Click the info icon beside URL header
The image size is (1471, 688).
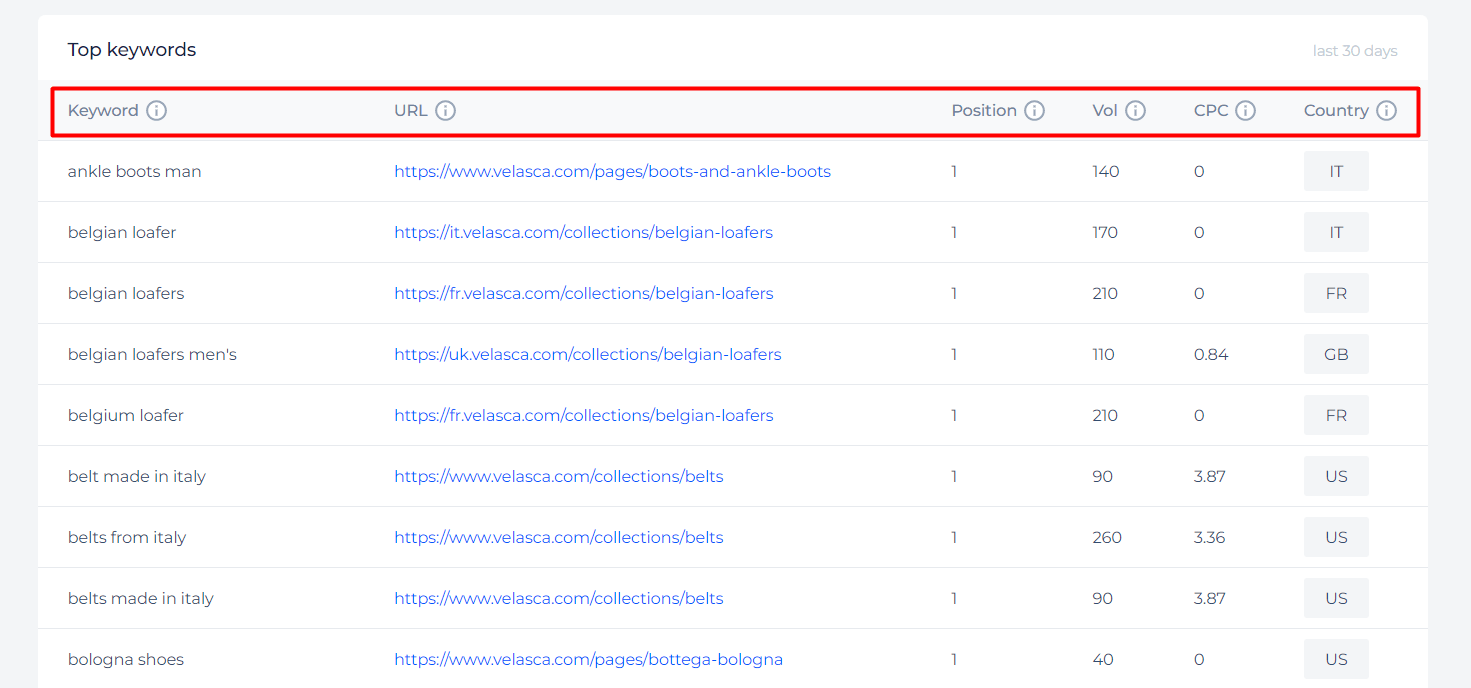445,111
